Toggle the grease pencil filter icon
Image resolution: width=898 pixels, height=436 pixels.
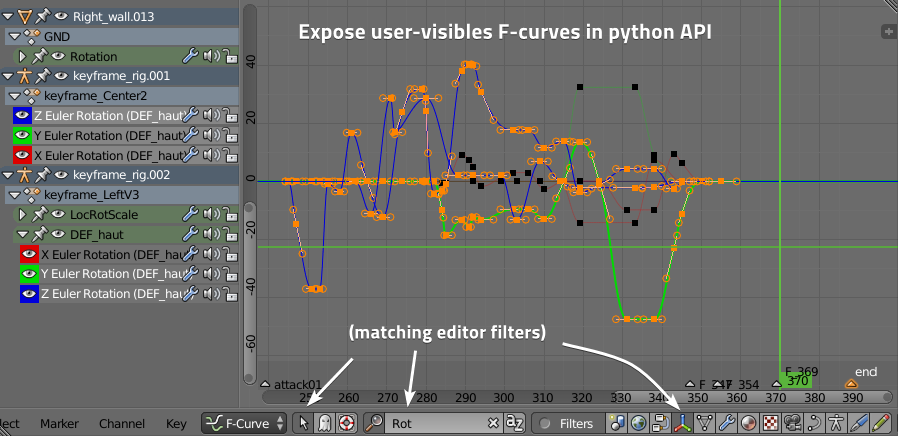(880, 423)
